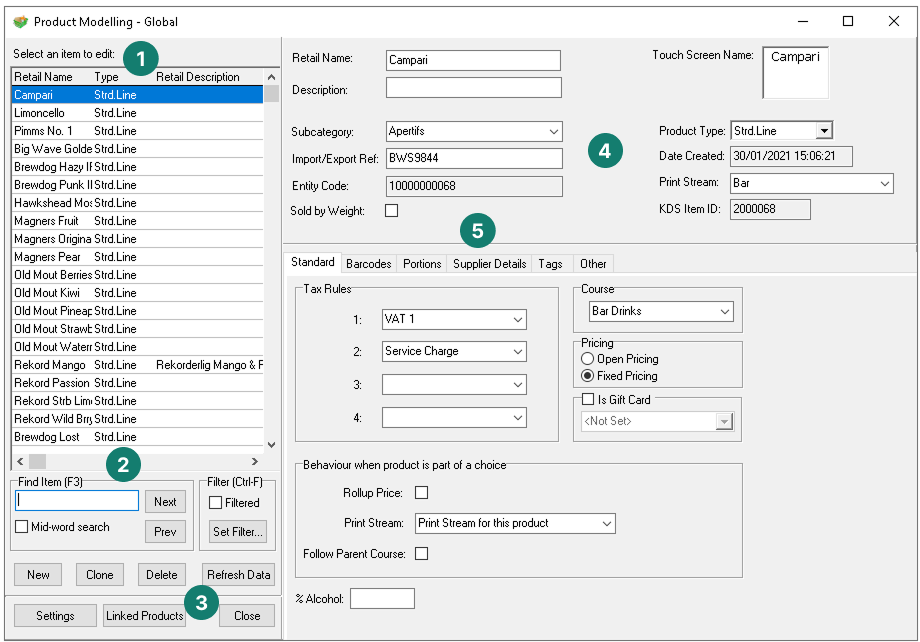The width and height of the screenshot is (920, 642).
Task: Open the Supplier Details tab
Action: pyautogui.click(x=489, y=264)
